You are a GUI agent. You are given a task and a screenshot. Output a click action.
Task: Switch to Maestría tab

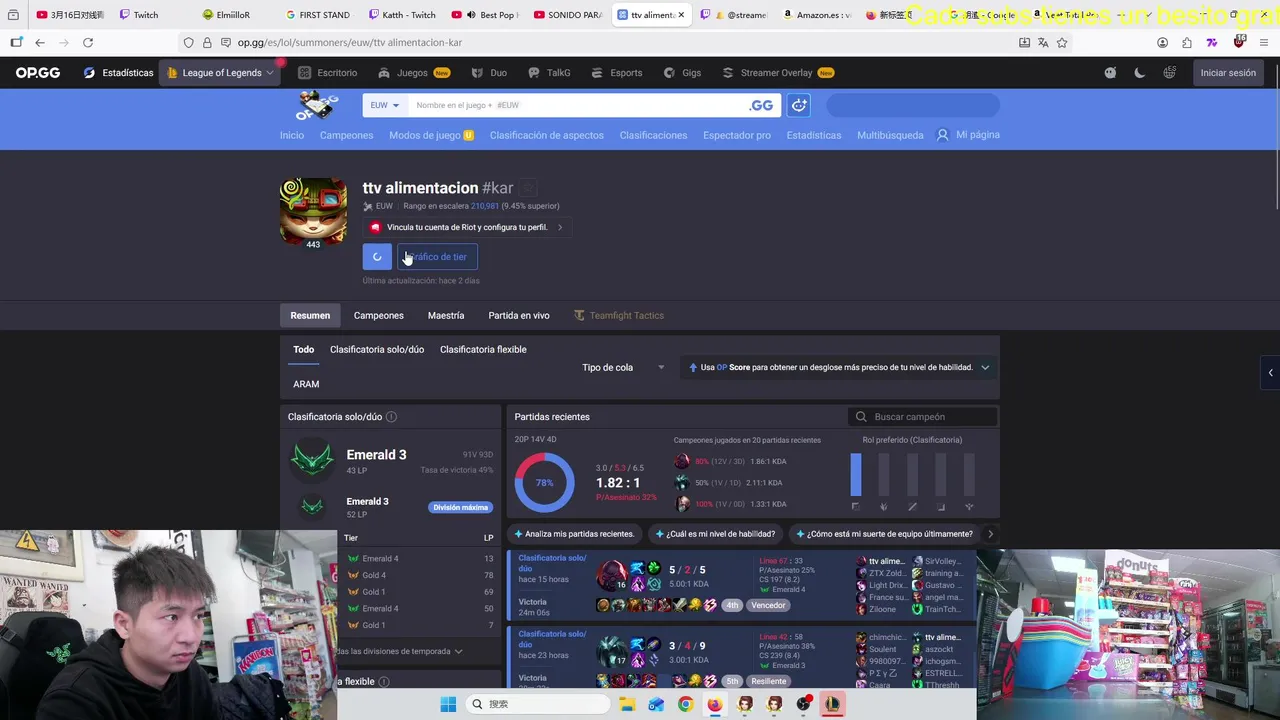(x=446, y=315)
